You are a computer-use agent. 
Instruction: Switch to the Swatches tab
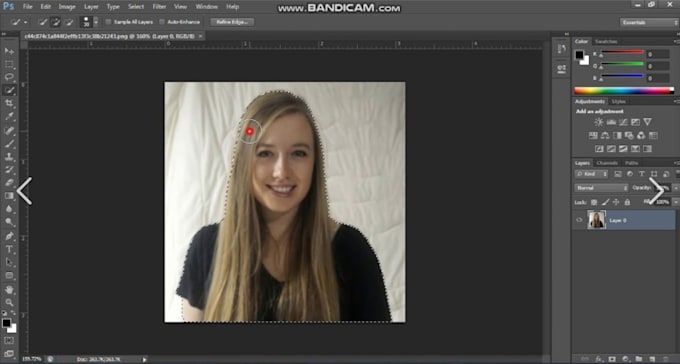click(606, 41)
